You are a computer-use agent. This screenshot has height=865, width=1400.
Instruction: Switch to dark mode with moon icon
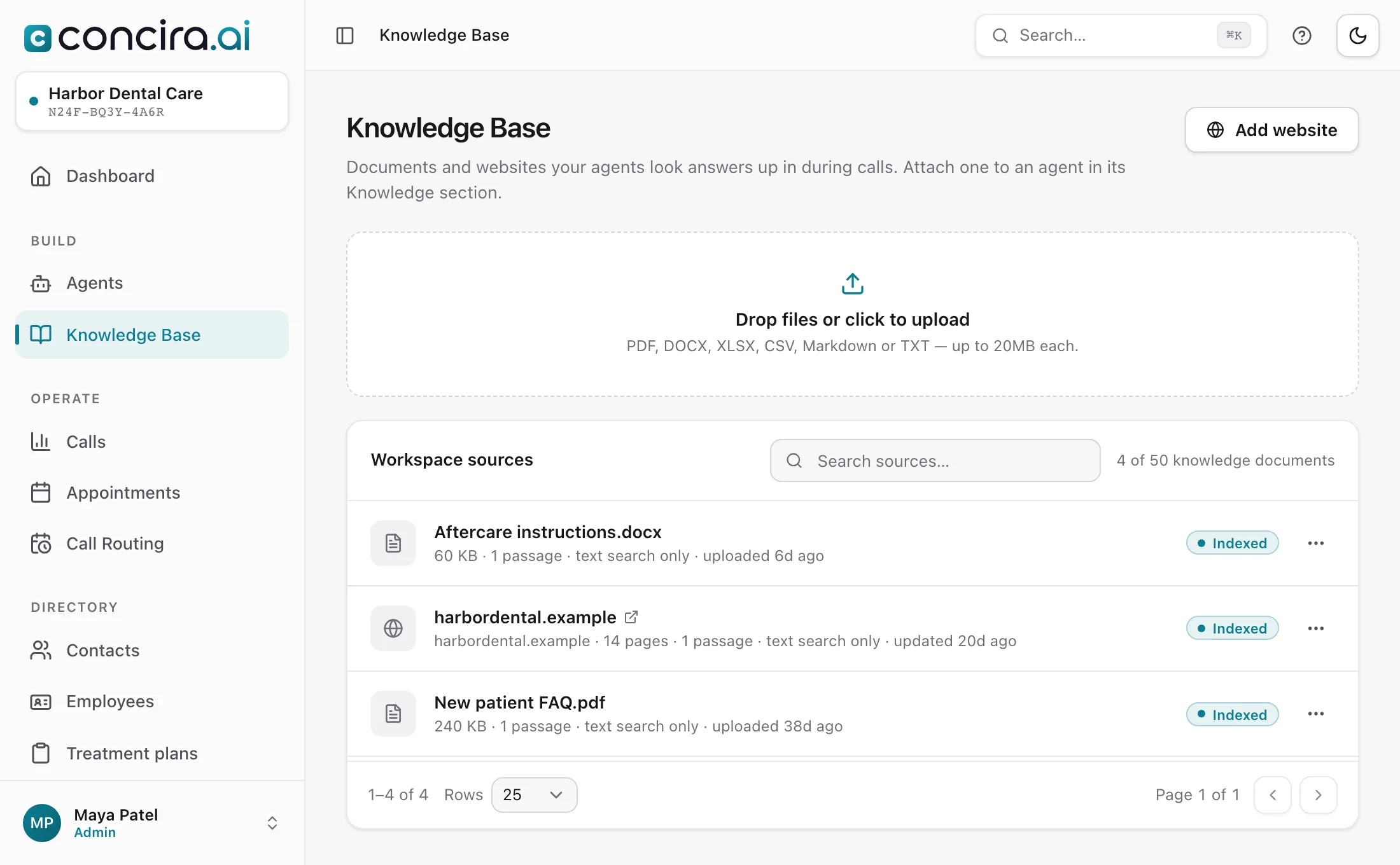1358,36
